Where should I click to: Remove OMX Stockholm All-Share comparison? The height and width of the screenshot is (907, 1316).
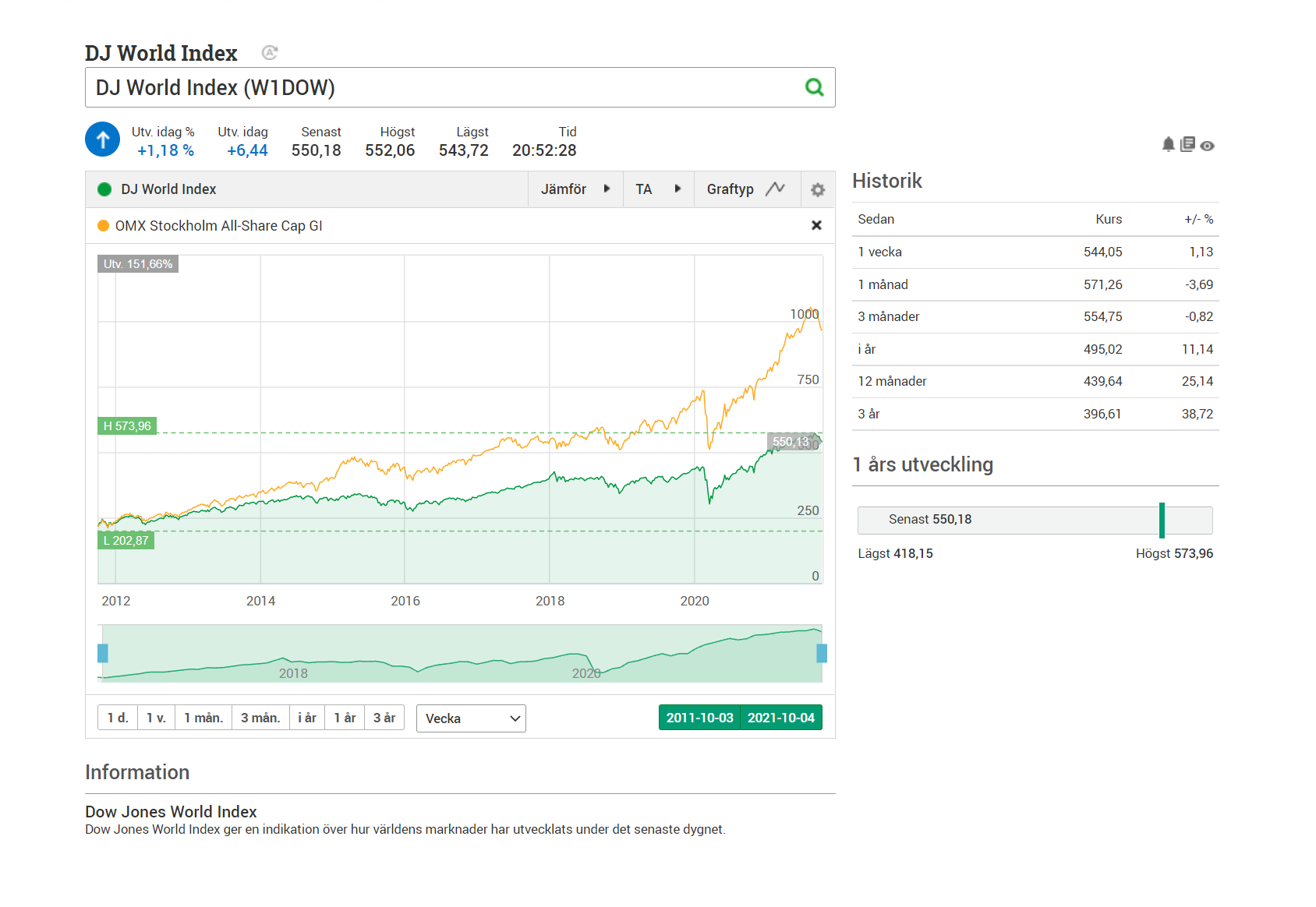pos(816,225)
